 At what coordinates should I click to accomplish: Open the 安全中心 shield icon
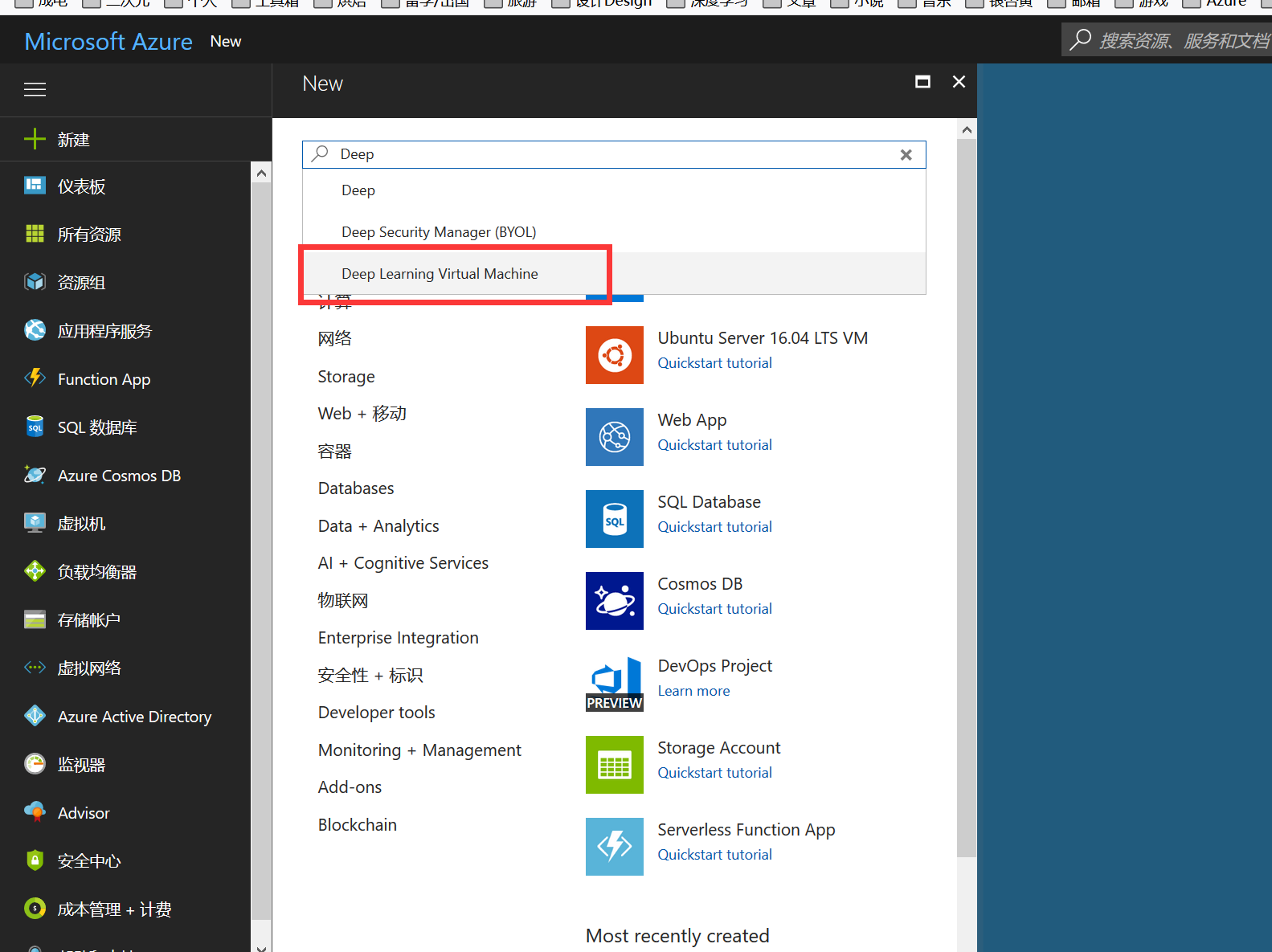point(35,860)
